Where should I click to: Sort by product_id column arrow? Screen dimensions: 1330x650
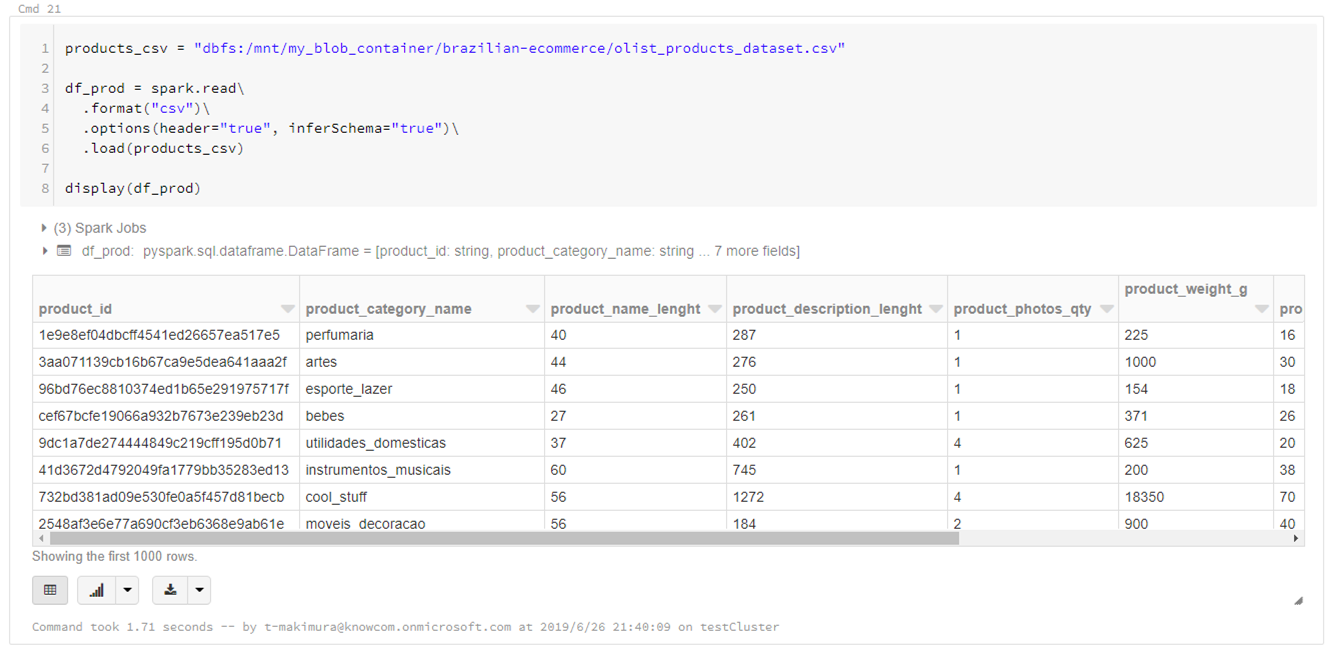click(x=288, y=309)
